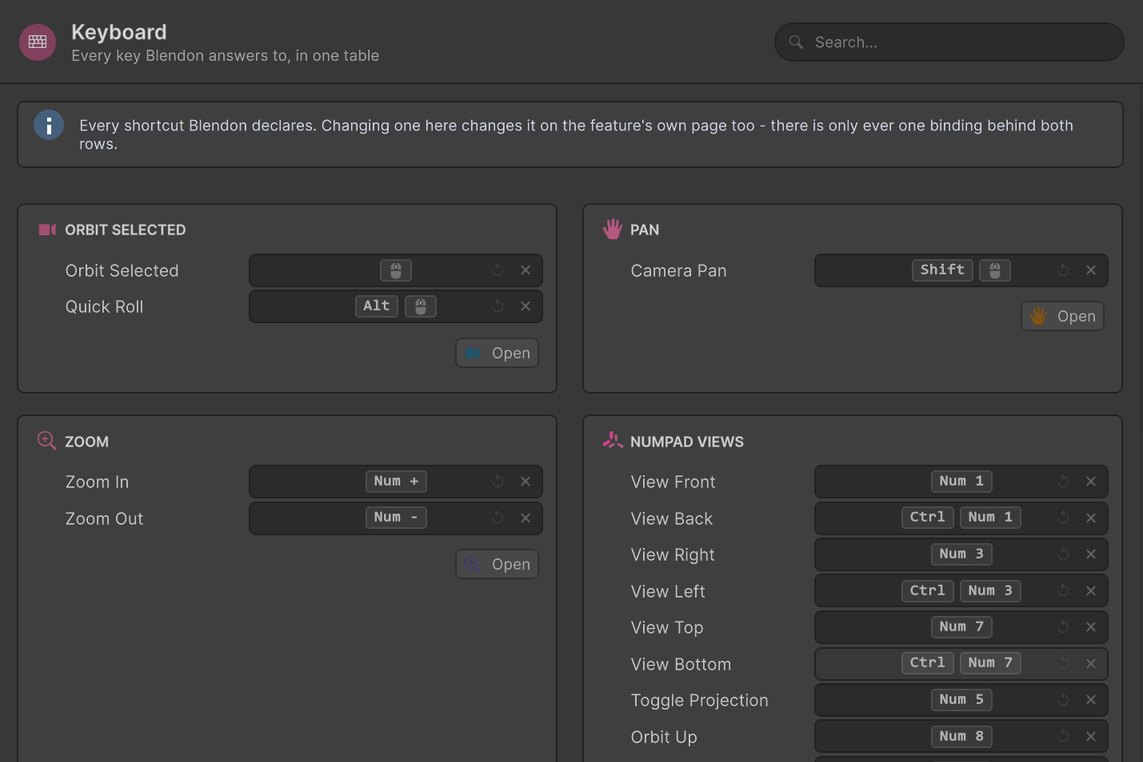Edit the View Back Ctrl Num 1 binding
Screen dimensions: 1143x762
961,518
